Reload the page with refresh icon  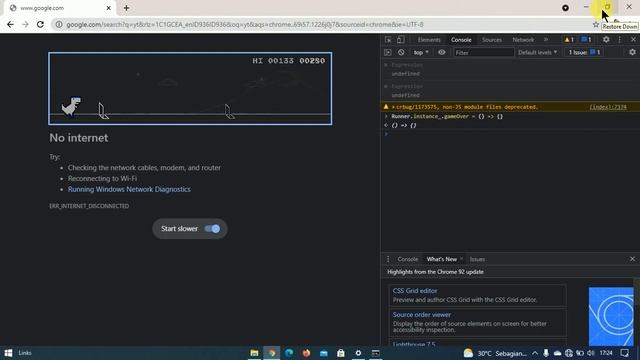[x=40, y=24]
